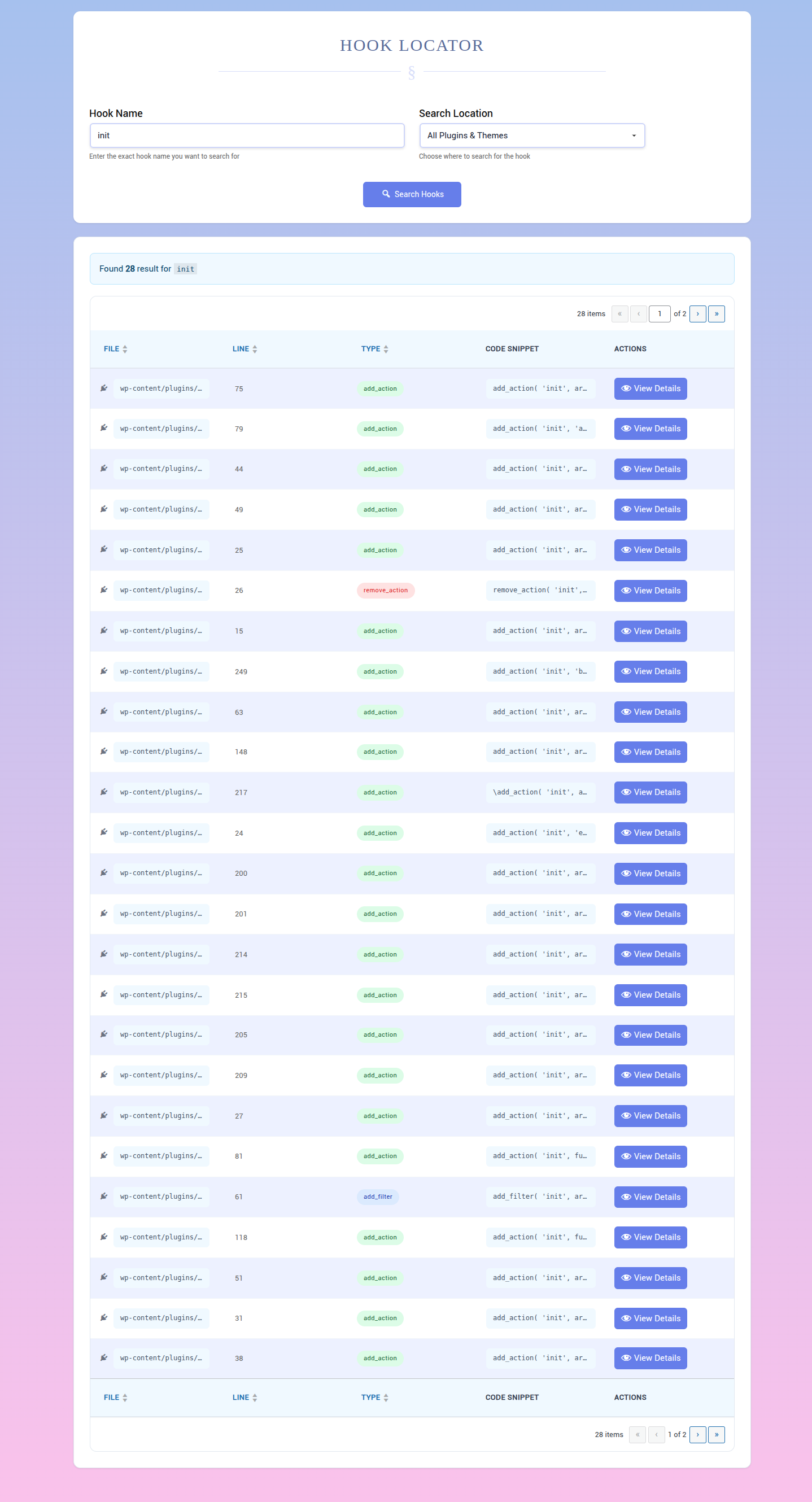Sort by TYPE column in top header
This screenshot has height=1502, width=812.
pos(374,349)
